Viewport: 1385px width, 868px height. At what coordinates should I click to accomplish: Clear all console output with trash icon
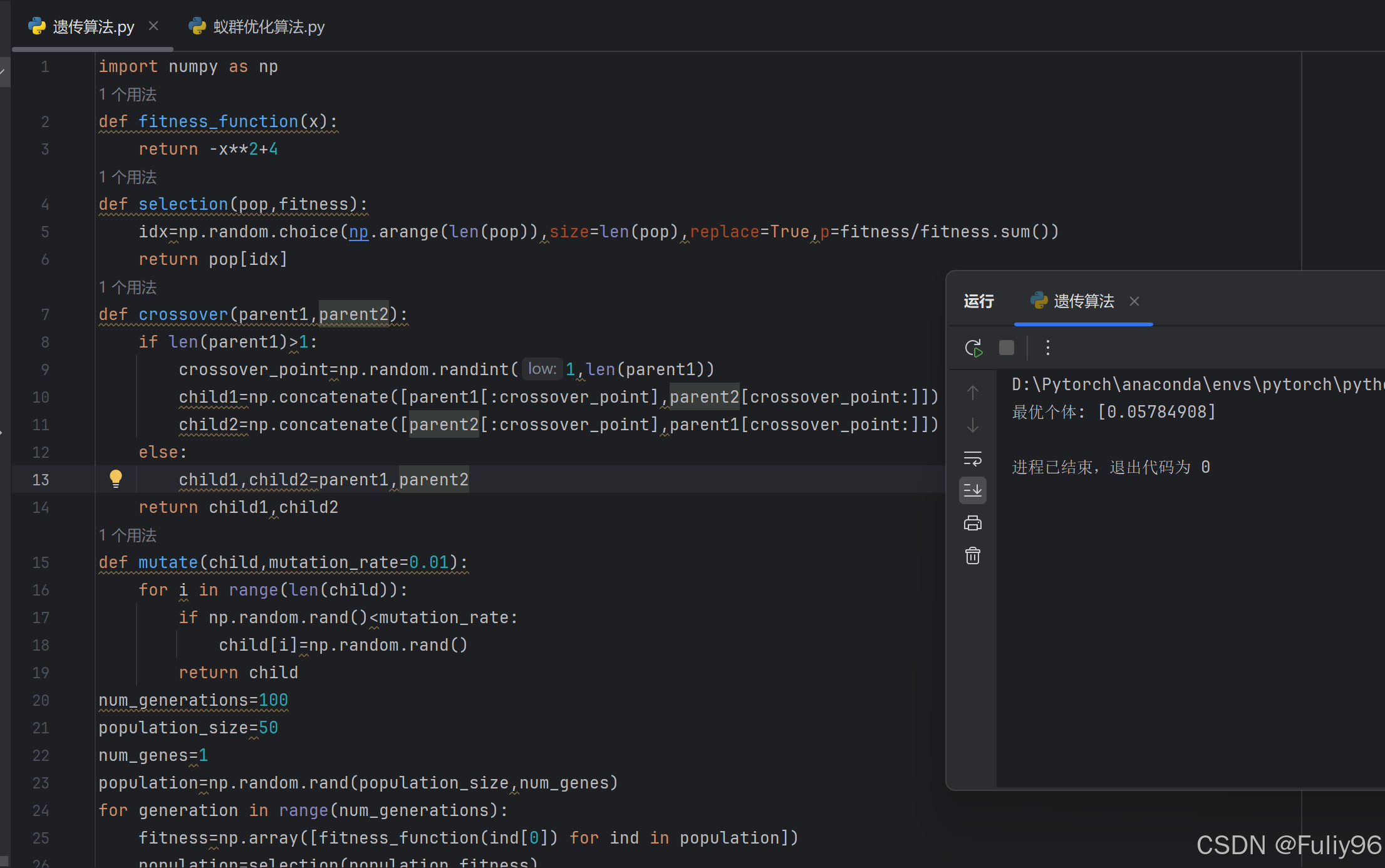tap(972, 555)
